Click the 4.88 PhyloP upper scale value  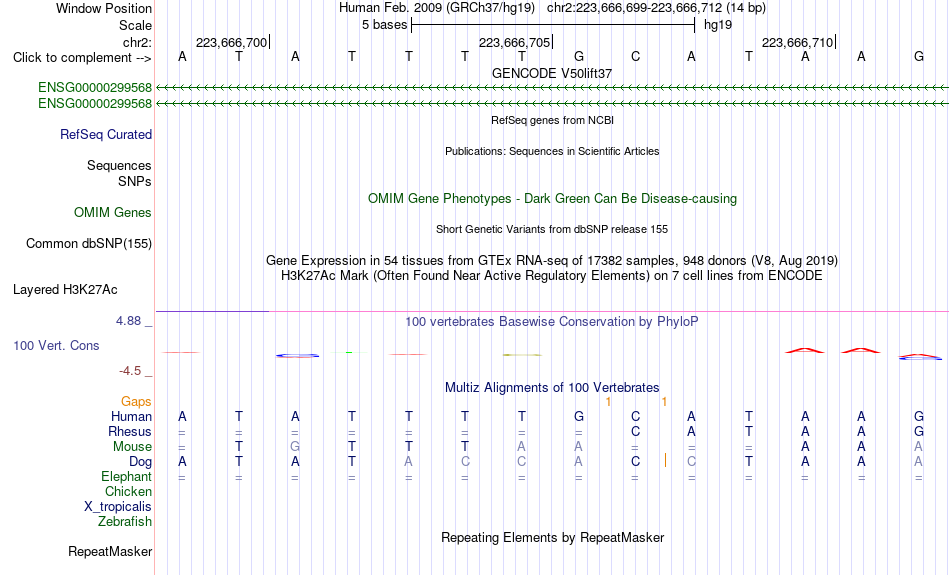point(128,321)
